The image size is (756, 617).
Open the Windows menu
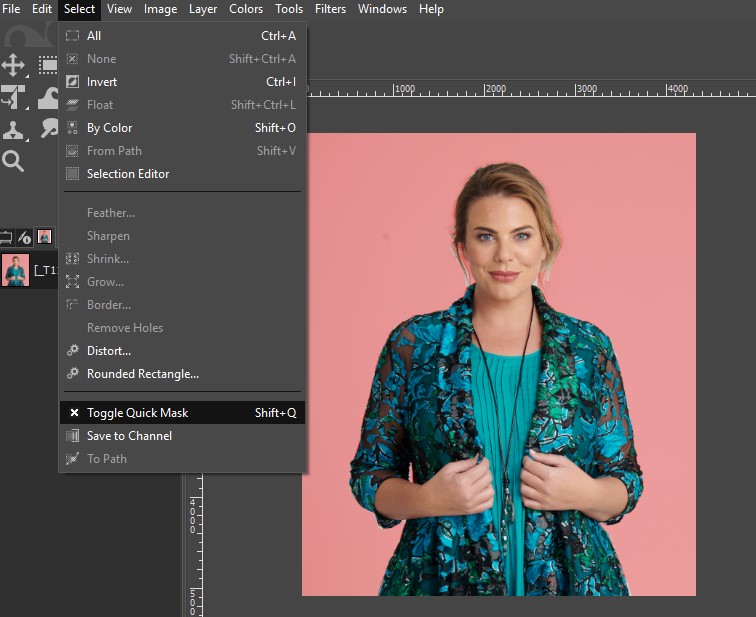point(382,9)
